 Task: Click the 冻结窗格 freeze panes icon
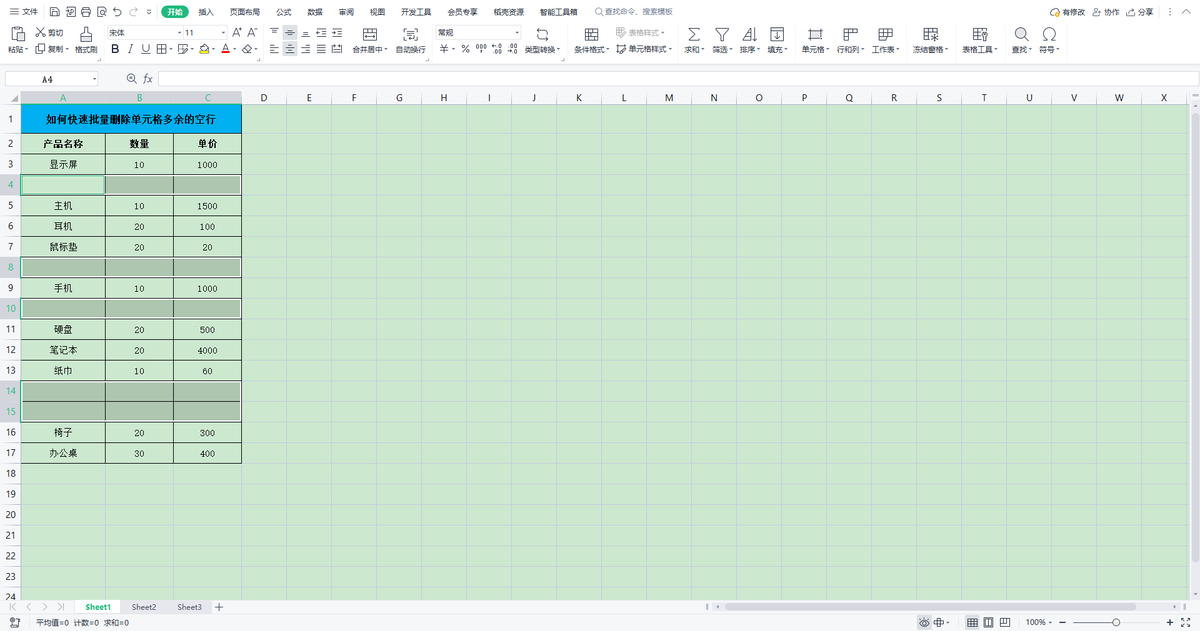click(930, 34)
